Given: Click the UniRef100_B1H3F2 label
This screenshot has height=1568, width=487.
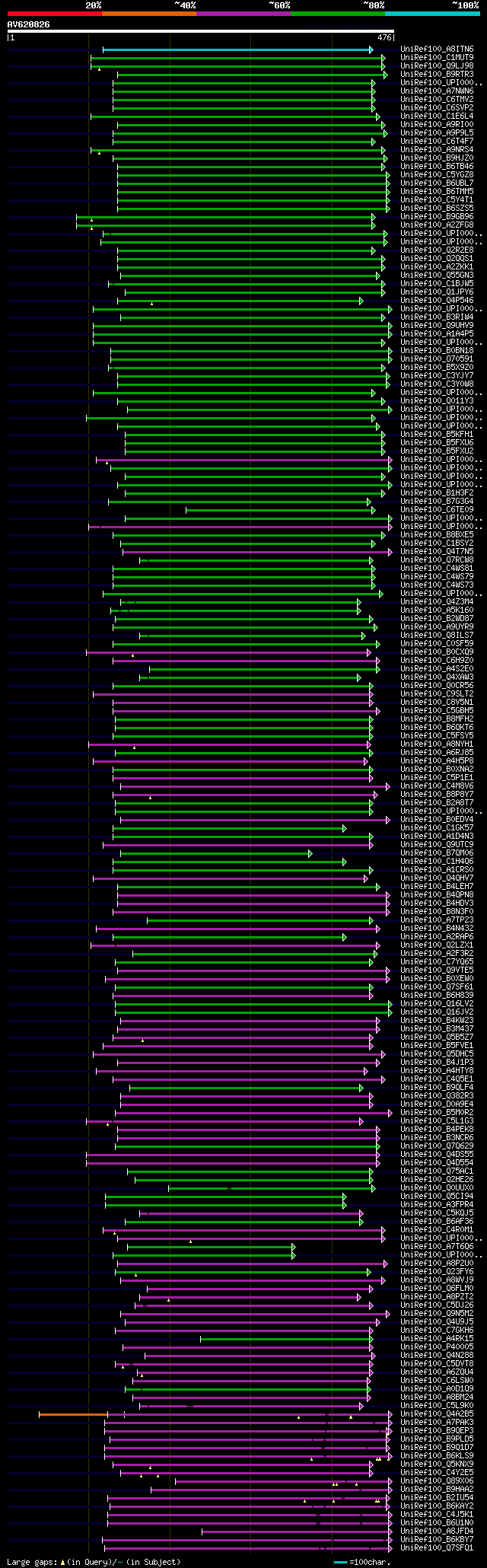Looking at the screenshot, I should point(437,493).
